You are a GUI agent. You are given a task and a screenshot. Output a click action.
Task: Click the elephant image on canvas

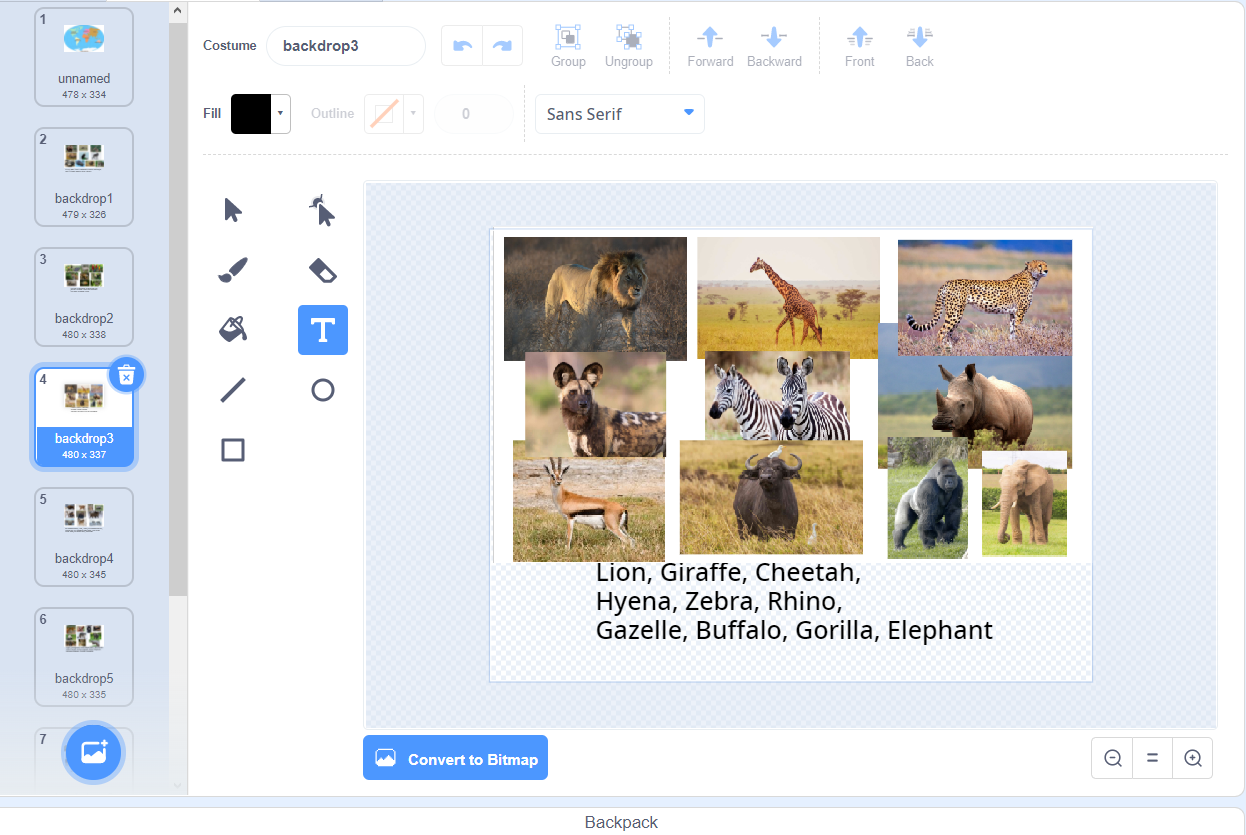tap(1024, 505)
